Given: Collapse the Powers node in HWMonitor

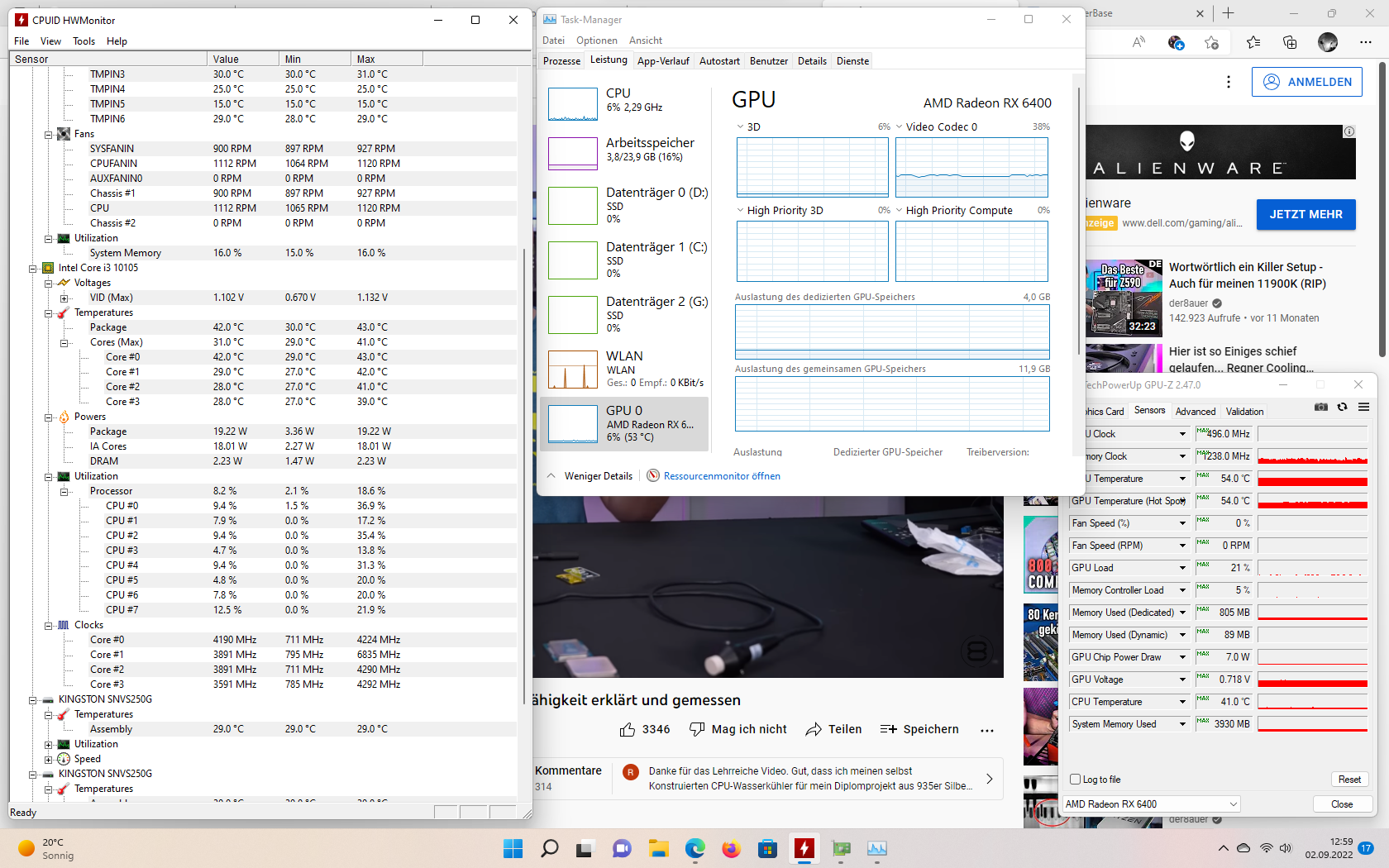Looking at the screenshot, I should point(48,417).
